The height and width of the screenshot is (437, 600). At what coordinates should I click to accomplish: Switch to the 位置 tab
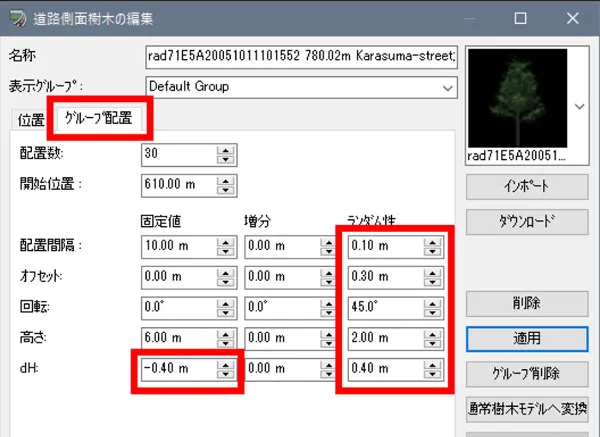coord(31,121)
